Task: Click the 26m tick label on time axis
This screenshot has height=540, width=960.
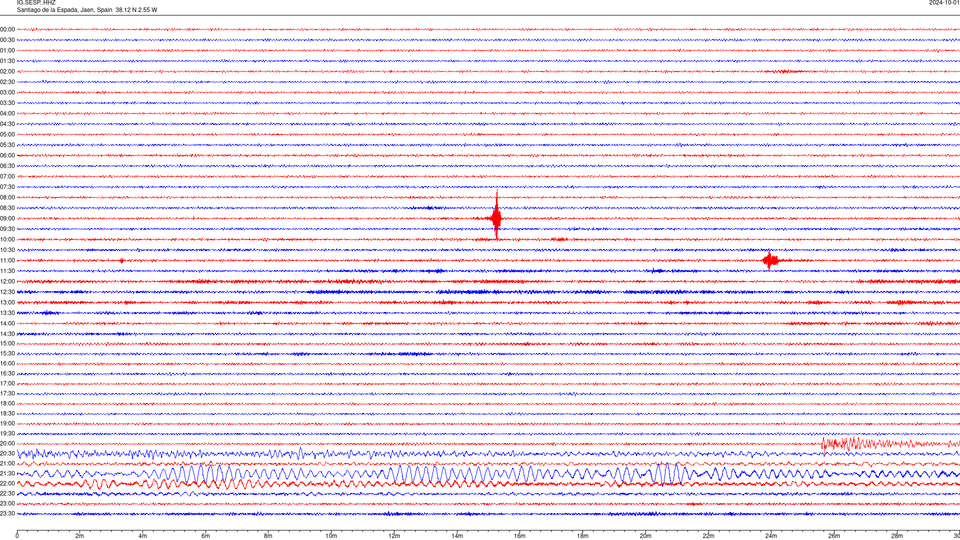Action: 834,536
